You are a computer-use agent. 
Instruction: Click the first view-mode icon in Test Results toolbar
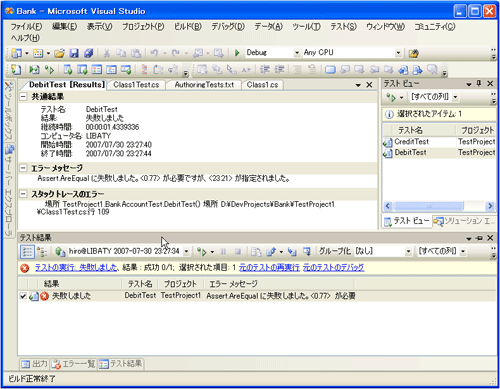coord(27,252)
